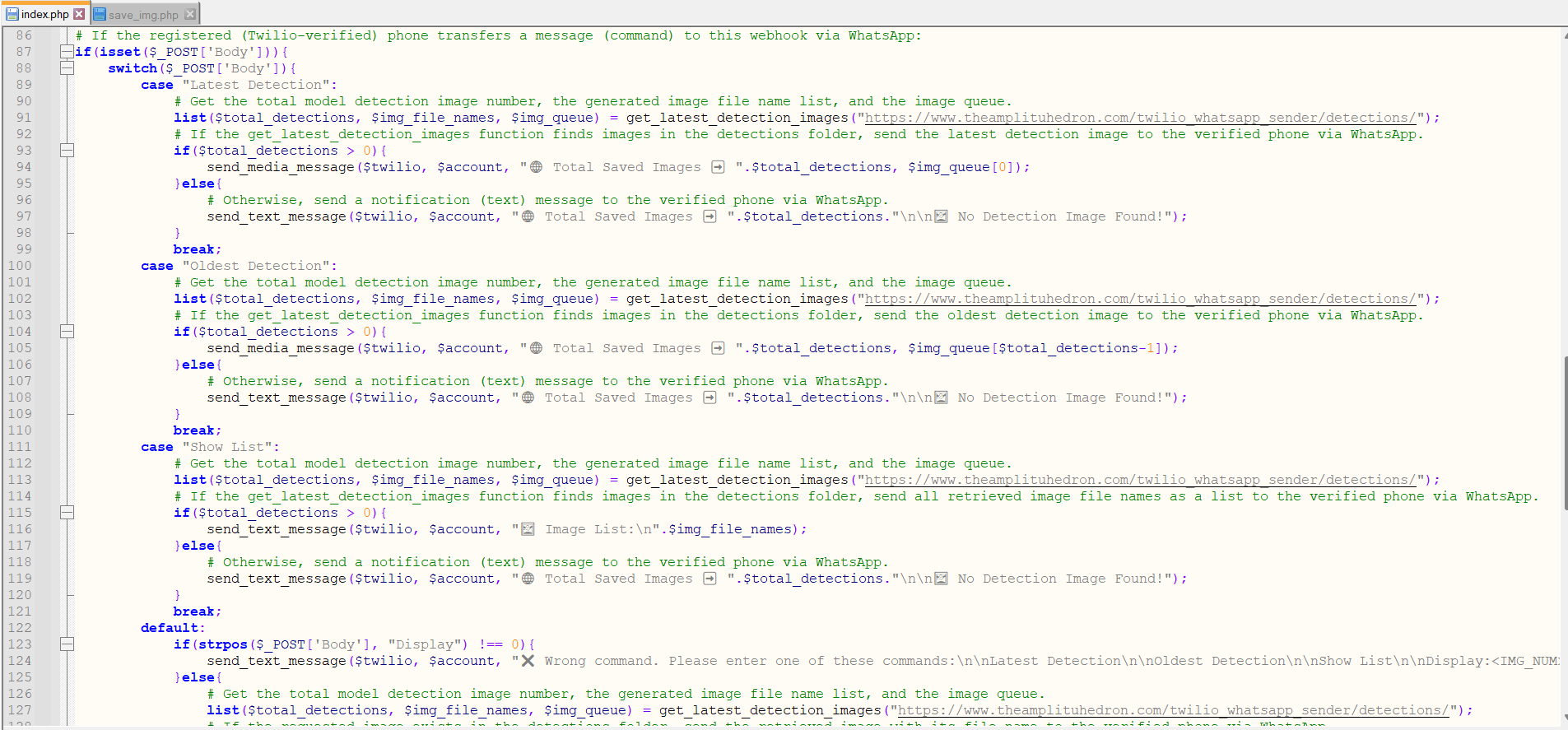1568x730 pixels.
Task: Select the index.php tab
Action: (x=45, y=15)
